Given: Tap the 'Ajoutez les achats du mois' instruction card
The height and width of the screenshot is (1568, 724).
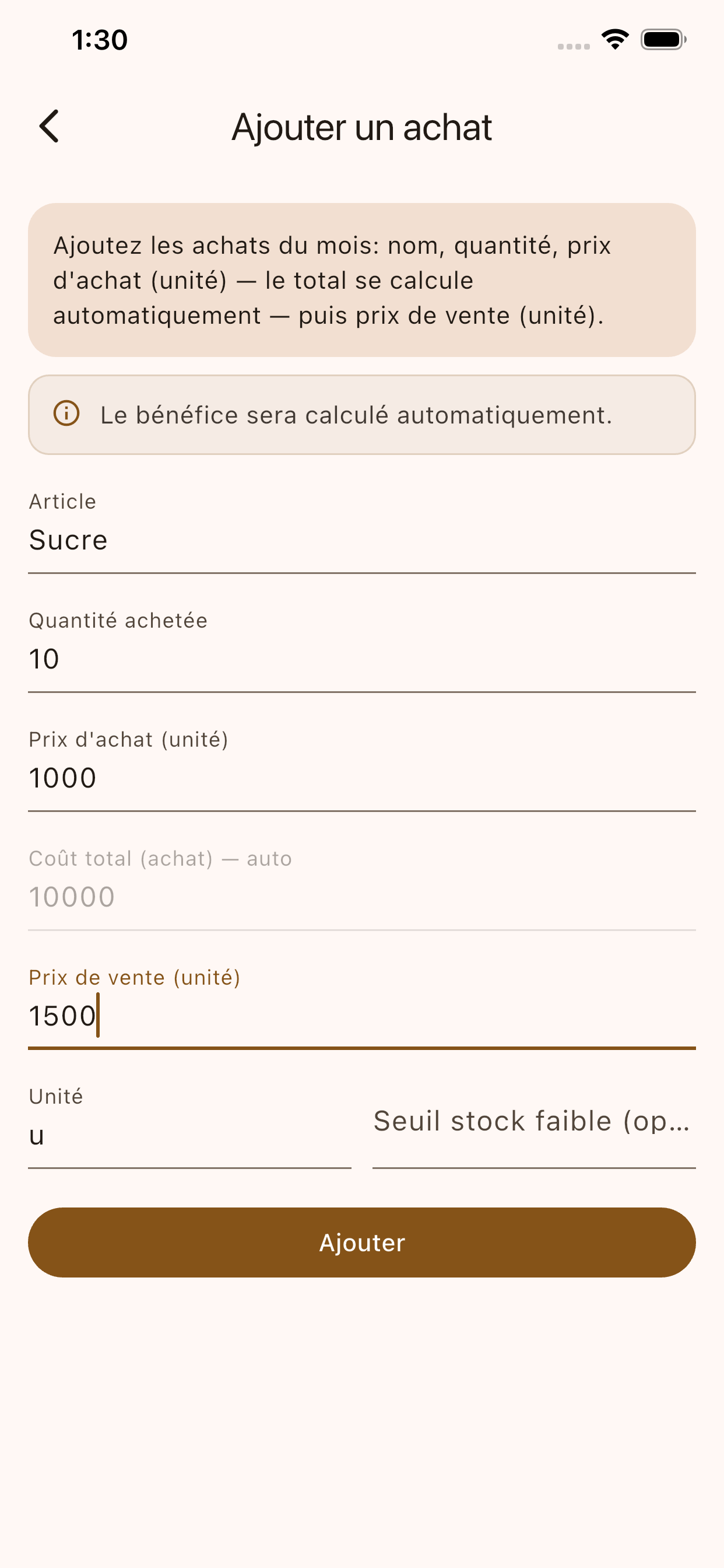Looking at the screenshot, I should tap(361, 280).
